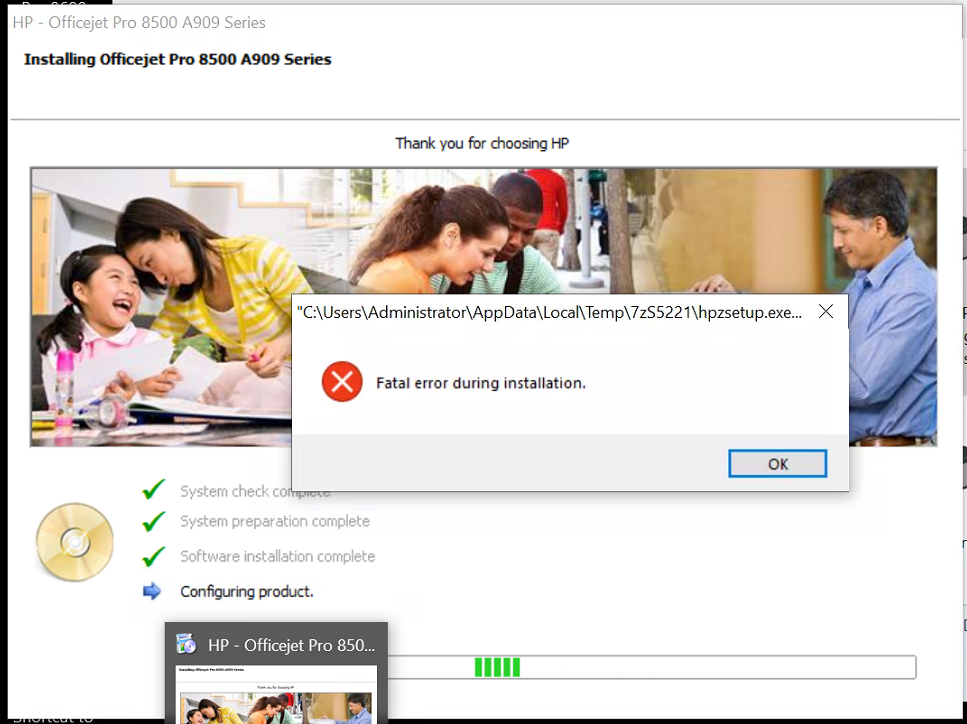The width and height of the screenshot is (967, 724).
Task: Close the hpzsetup.exe error dialog
Action: coord(826,312)
